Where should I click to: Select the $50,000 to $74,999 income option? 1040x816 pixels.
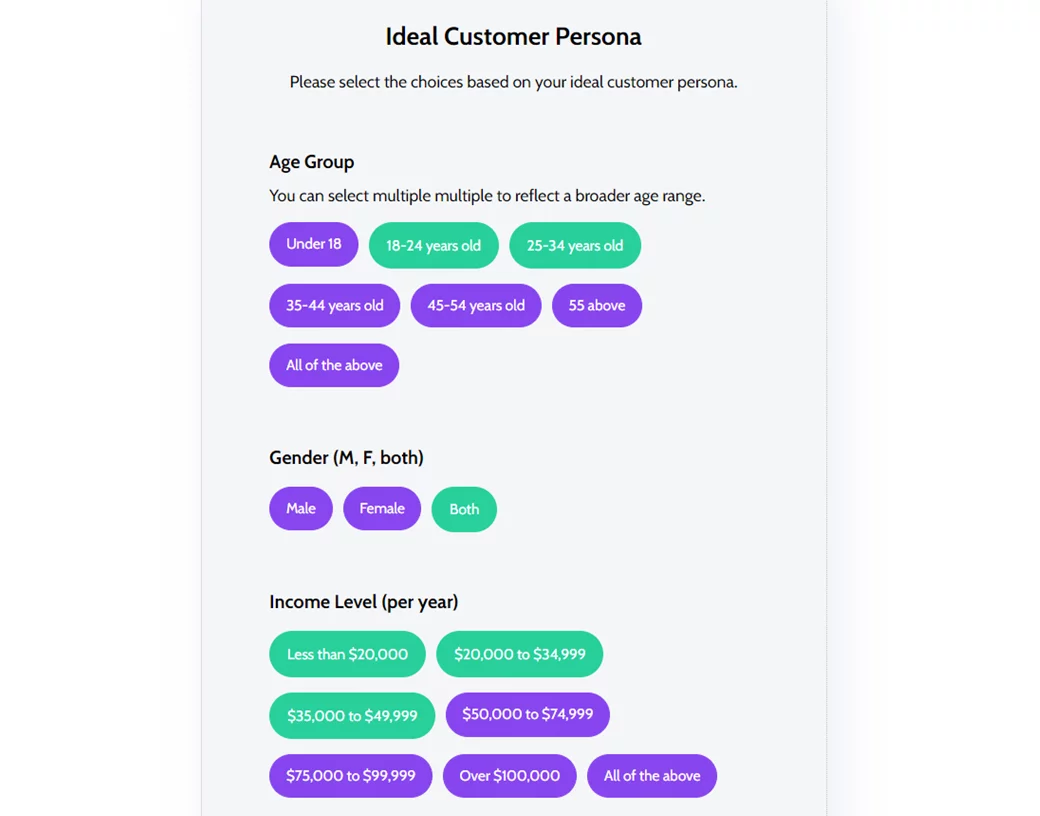point(527,715)
